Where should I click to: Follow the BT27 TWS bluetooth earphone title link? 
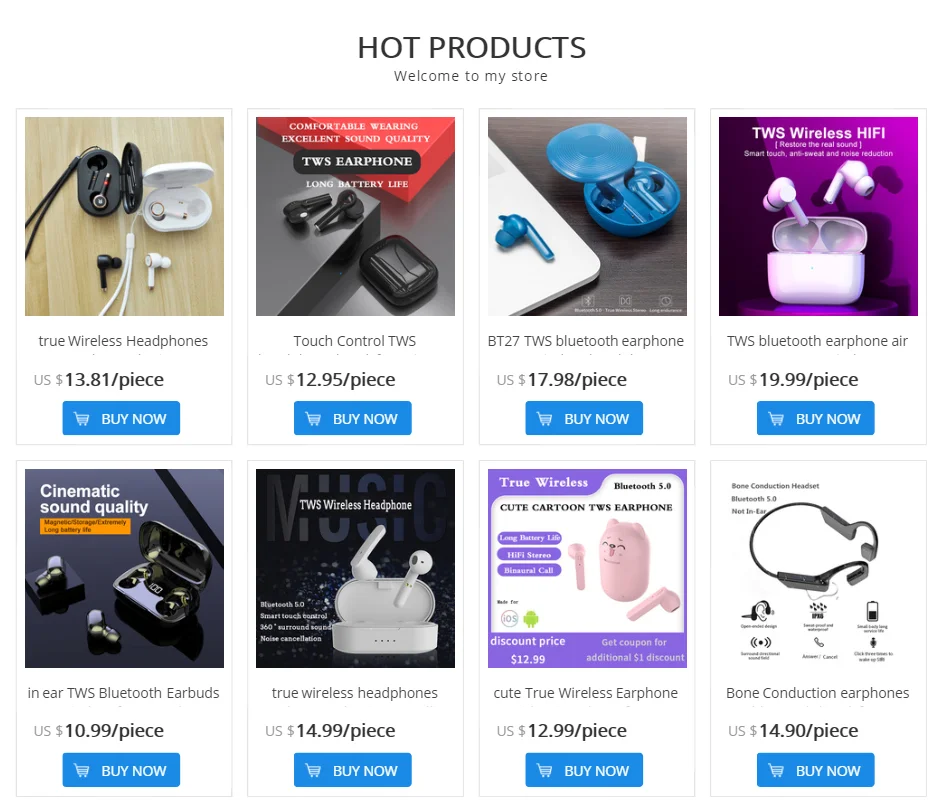coord(586,341)
